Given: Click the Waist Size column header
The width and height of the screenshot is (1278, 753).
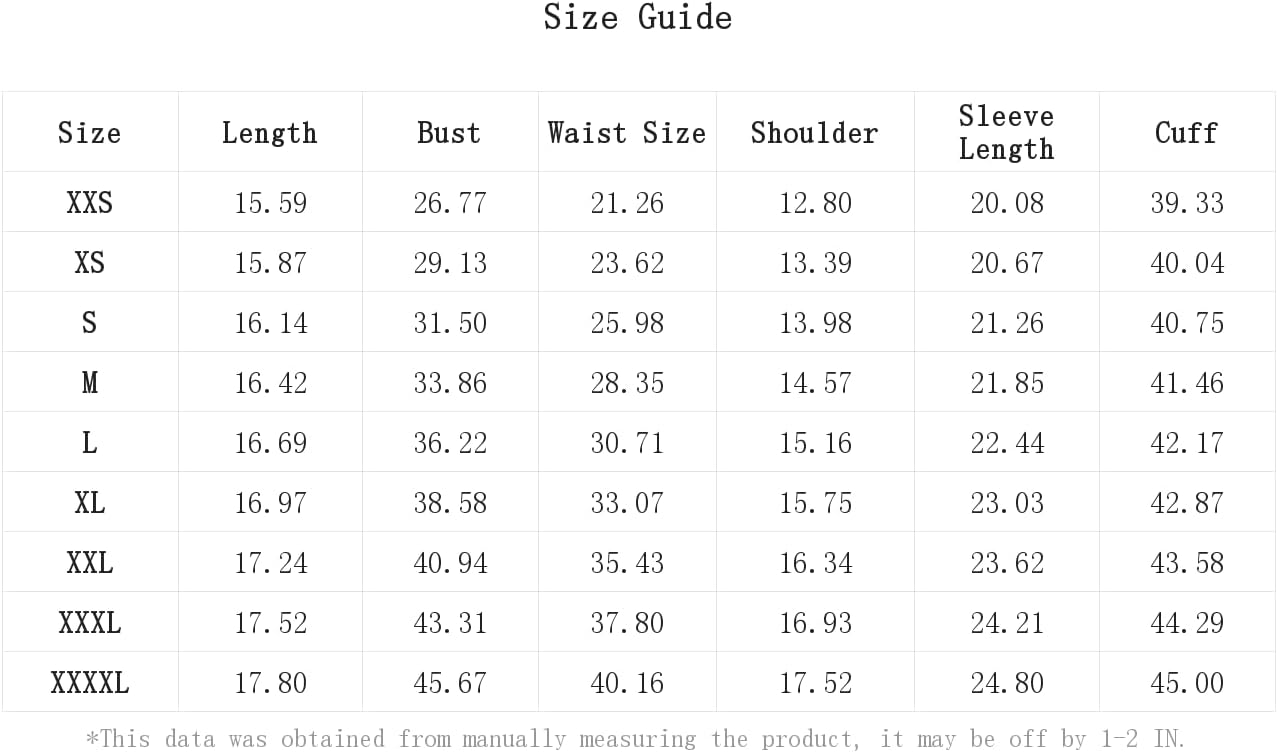Looking at the screenshot, I should 627,133.
